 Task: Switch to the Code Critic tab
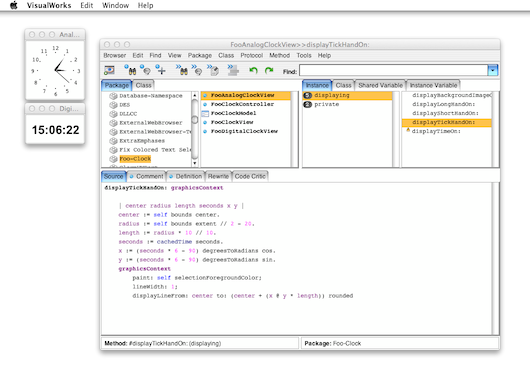coord(250,176)
